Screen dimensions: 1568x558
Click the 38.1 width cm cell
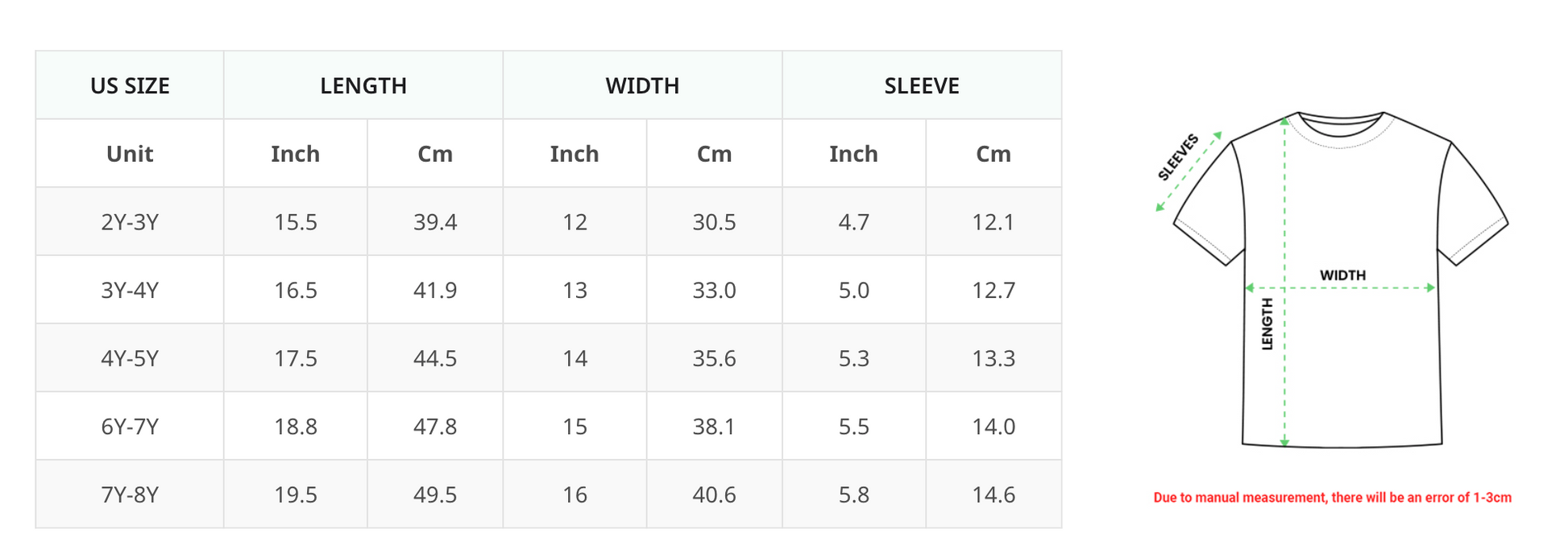pyautogui.click(x=714, y=426)
